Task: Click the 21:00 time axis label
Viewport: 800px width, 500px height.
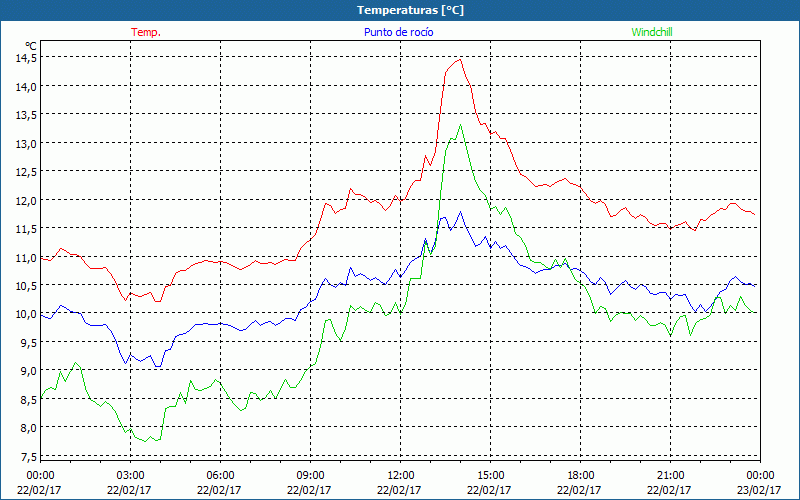Action: coord(670,476)
